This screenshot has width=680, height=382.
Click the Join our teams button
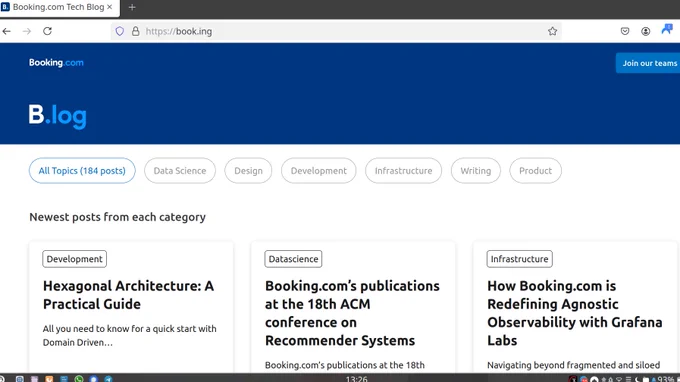[649, 63]
